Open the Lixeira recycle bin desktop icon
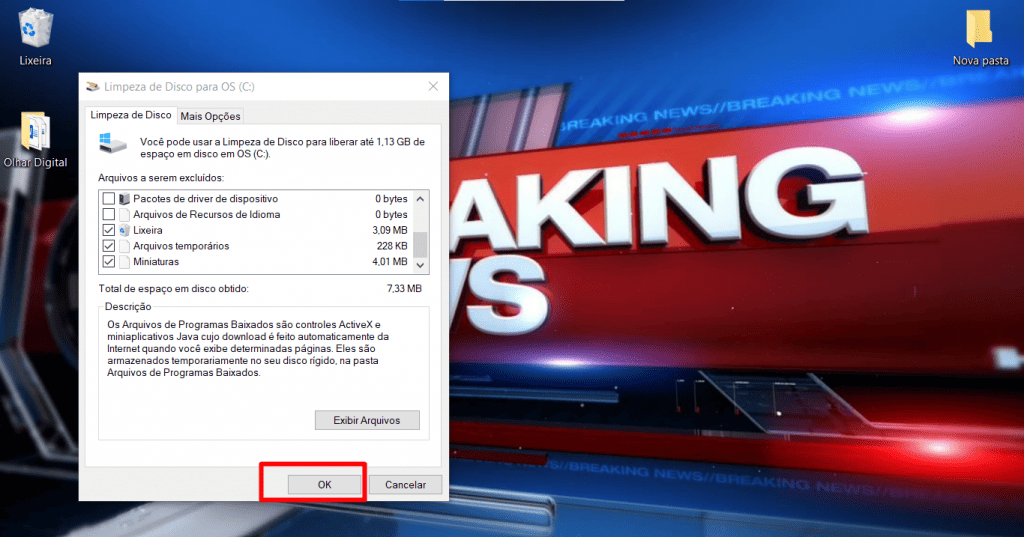This screenshot has width=1024, height=537. click(x=35, y=28)
